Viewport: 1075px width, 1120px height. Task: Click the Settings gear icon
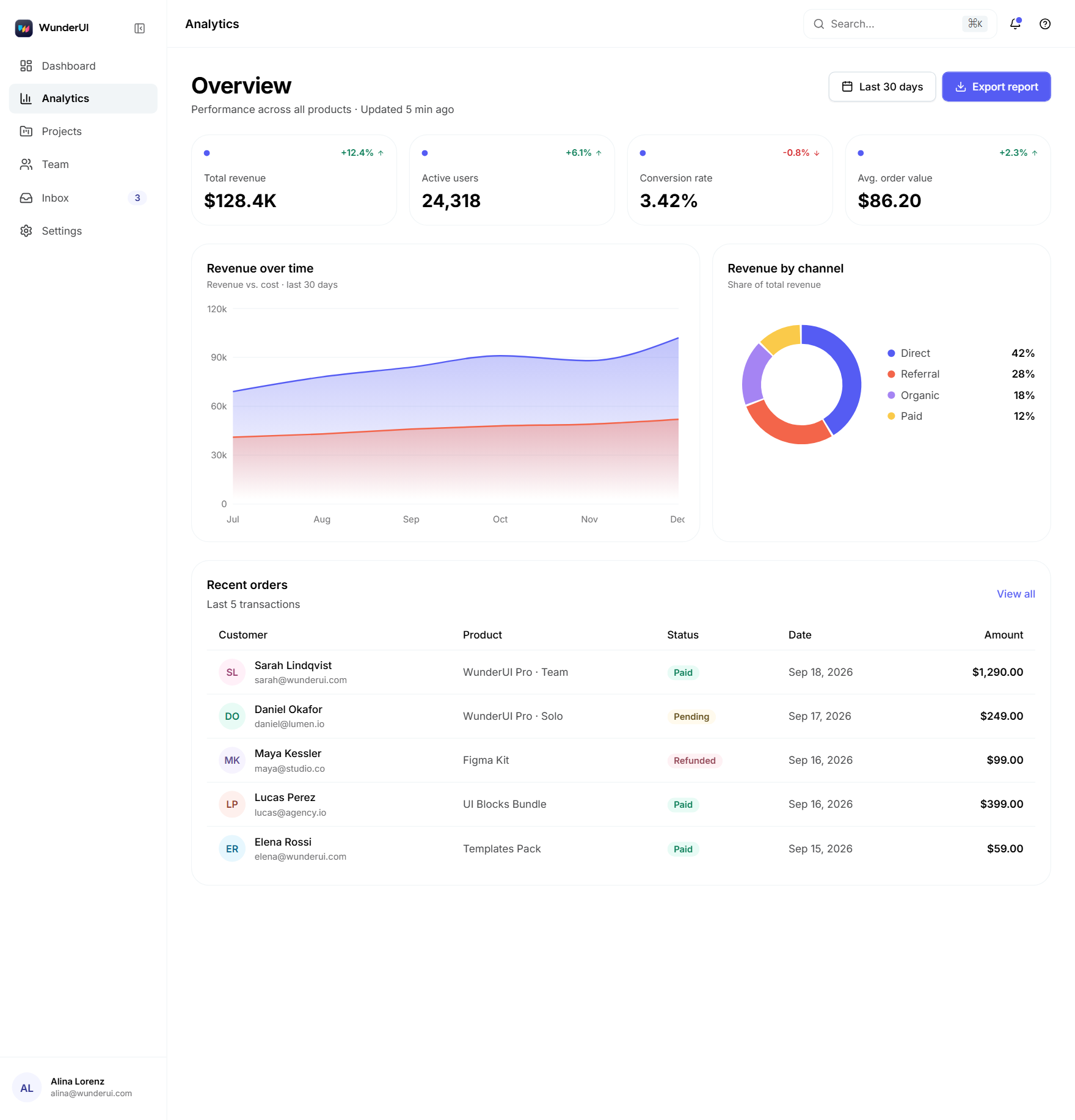pos(26,231)
